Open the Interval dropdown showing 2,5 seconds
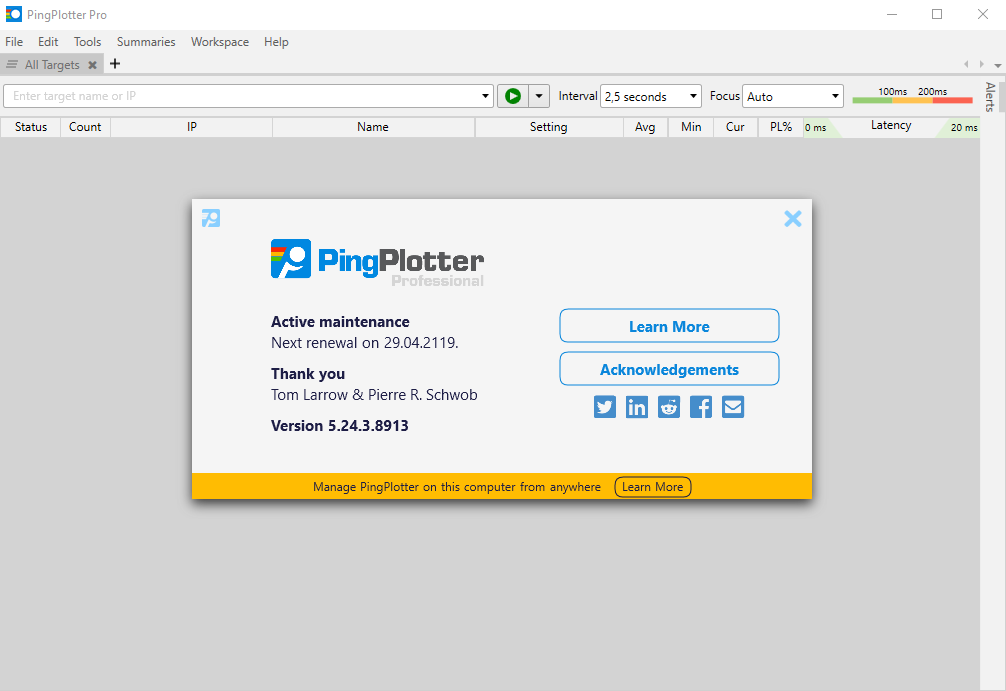 tap(651, 96)
